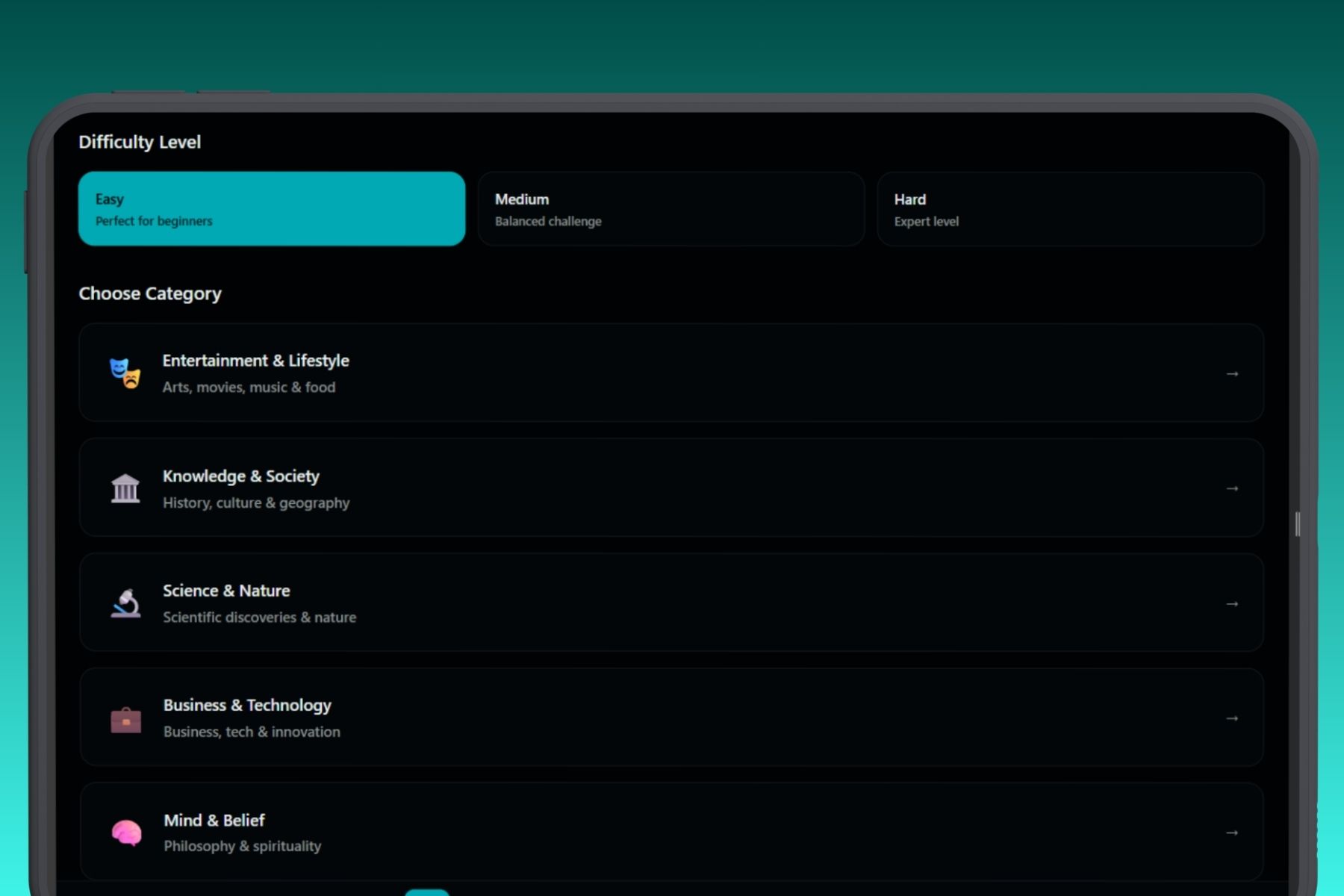This screenshot has width=1344, height=896.
Task: Select Easy difficulty level
Action: (x=271, y=209)
